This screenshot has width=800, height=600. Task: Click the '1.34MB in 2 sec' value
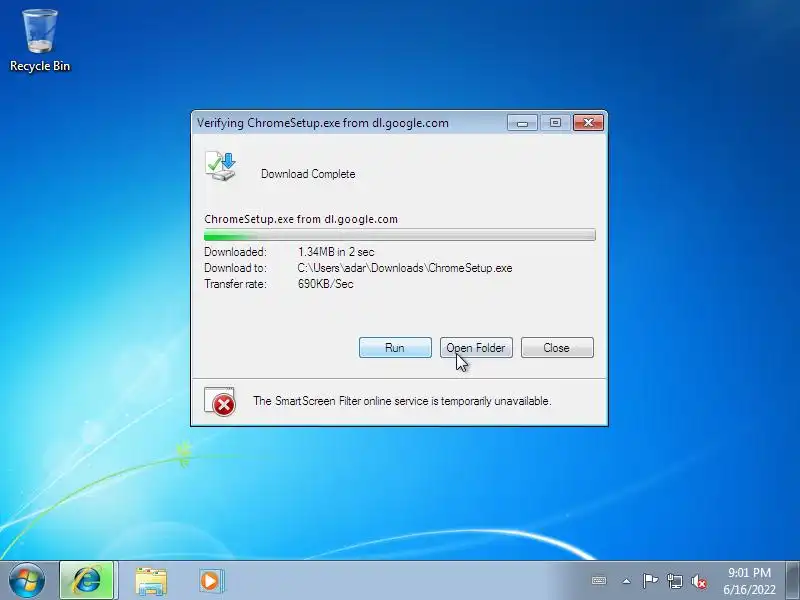336,252
